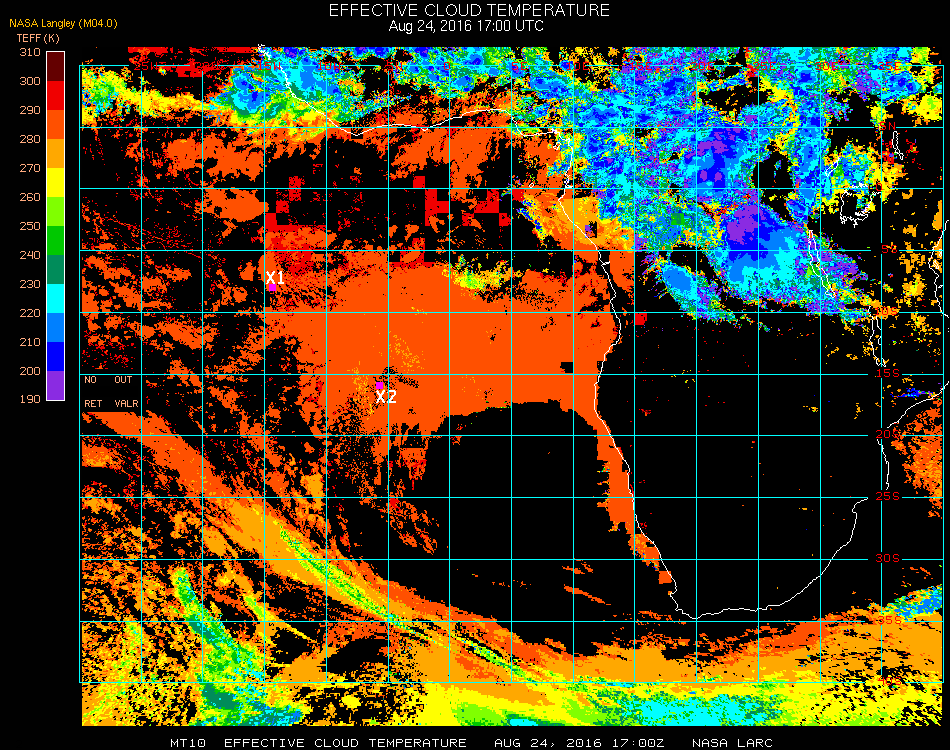Click the 250 value on the TEFF scale
950x750 pixels.
(30, 226)
